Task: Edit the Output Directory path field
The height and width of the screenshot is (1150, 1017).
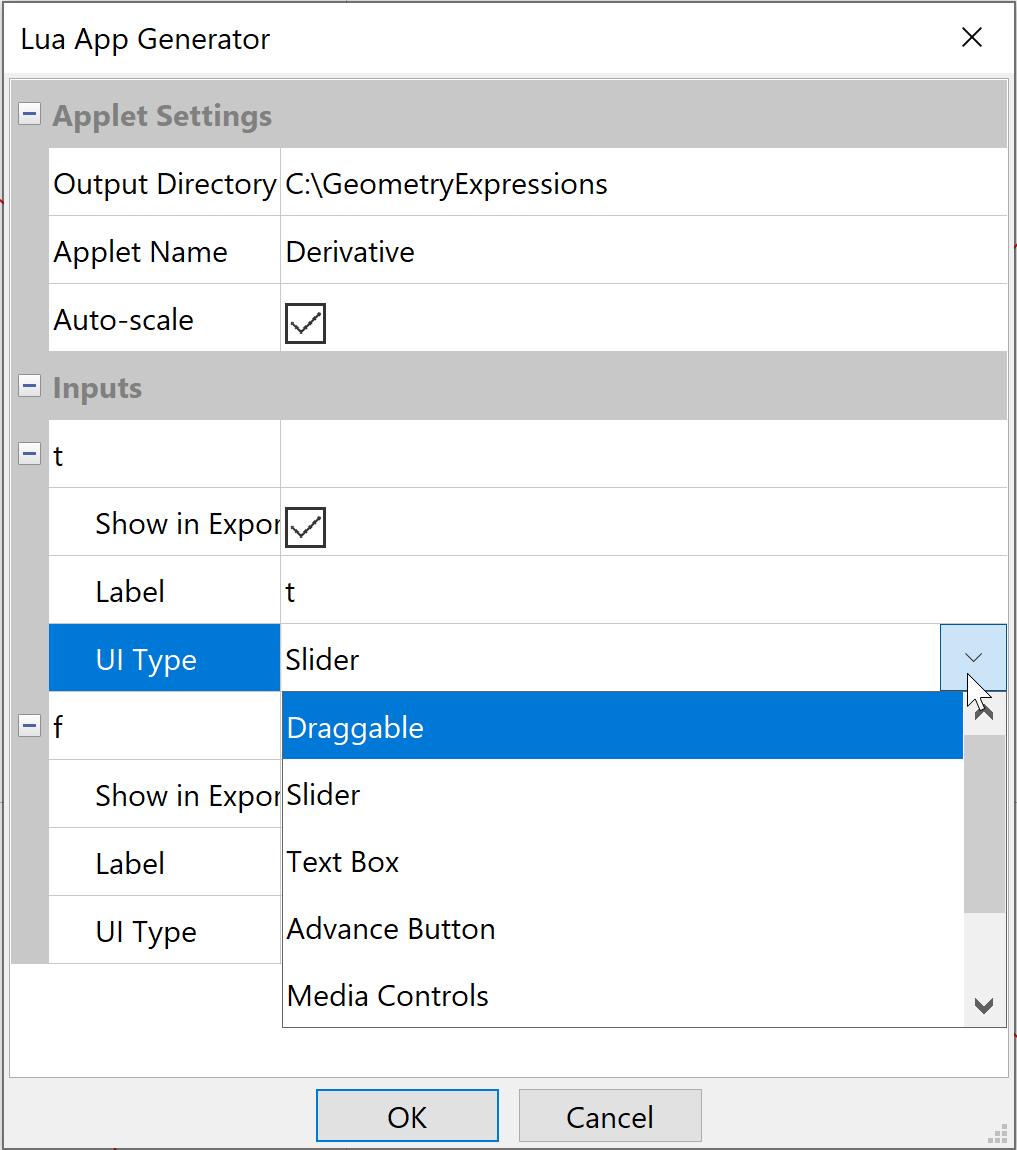Action: pyautogui.click(x=640, y=184)
